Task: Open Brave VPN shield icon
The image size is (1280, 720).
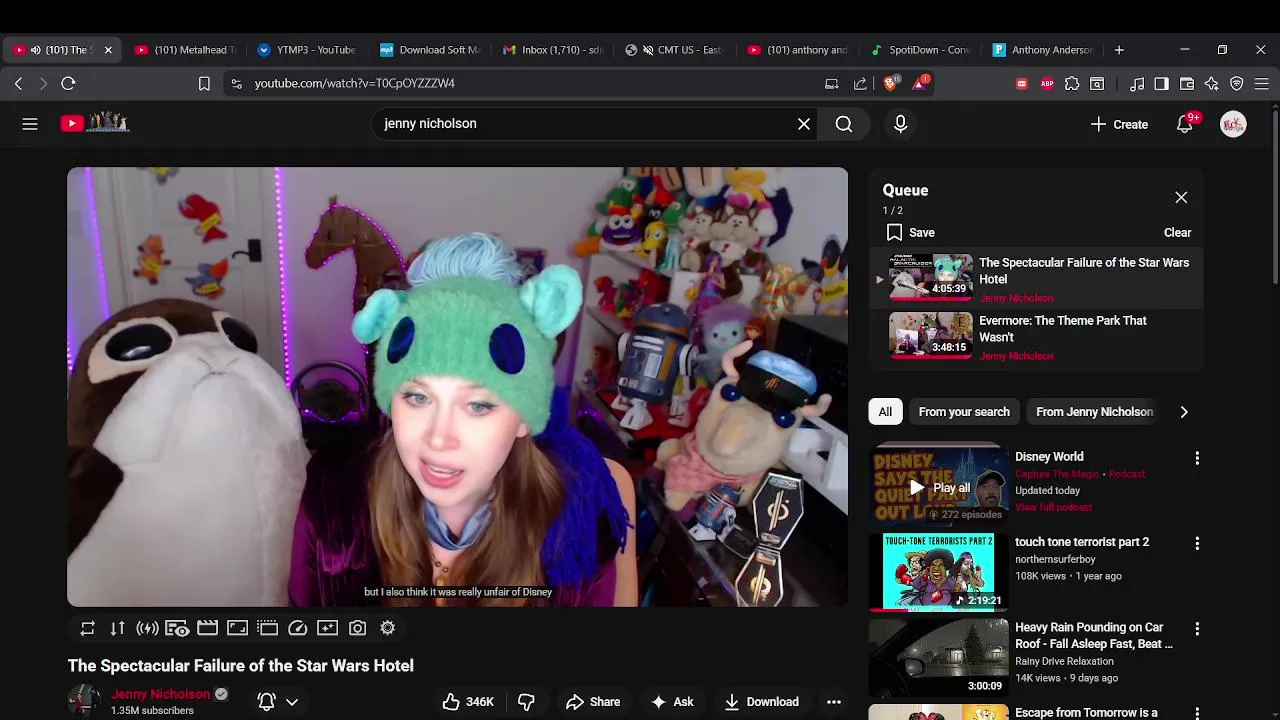Action: [x=1237, y=84]
